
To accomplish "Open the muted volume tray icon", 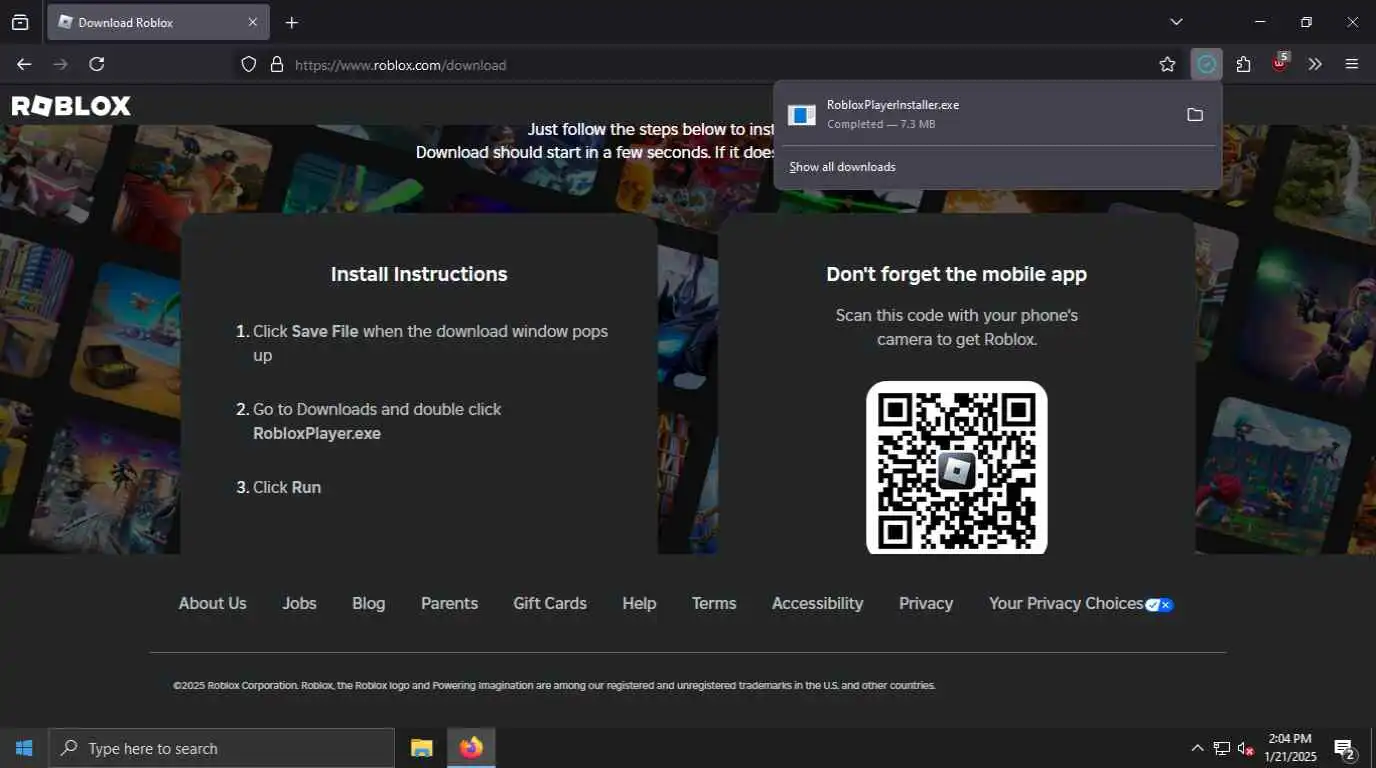I will [x=1246, y=748].
